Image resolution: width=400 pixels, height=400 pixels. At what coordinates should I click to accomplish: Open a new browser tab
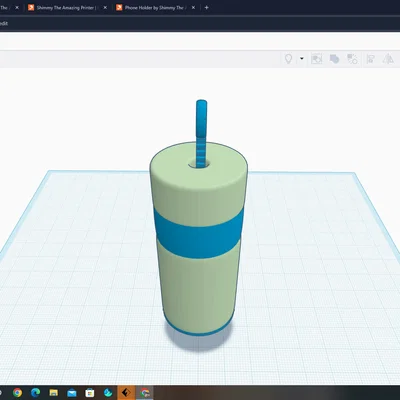(x=206, y=7)
